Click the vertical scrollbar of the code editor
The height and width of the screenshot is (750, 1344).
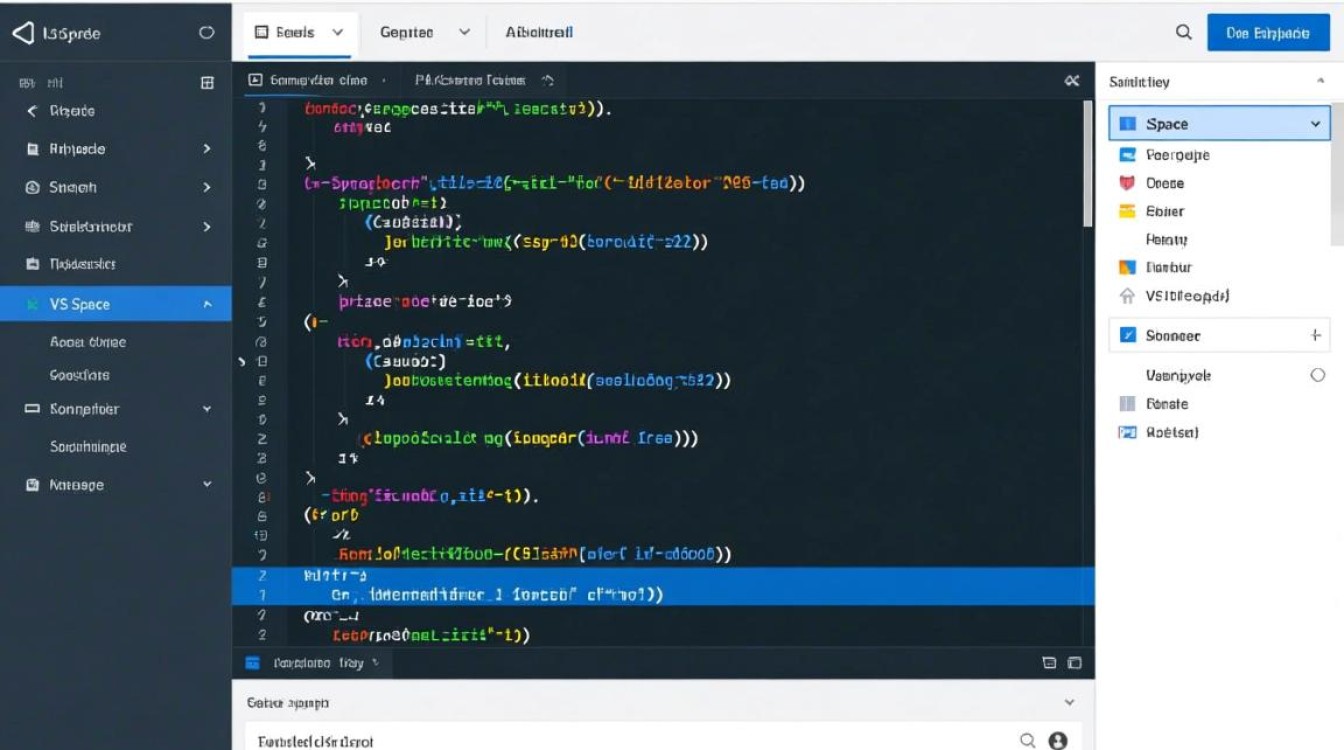tap(1088, 162)
